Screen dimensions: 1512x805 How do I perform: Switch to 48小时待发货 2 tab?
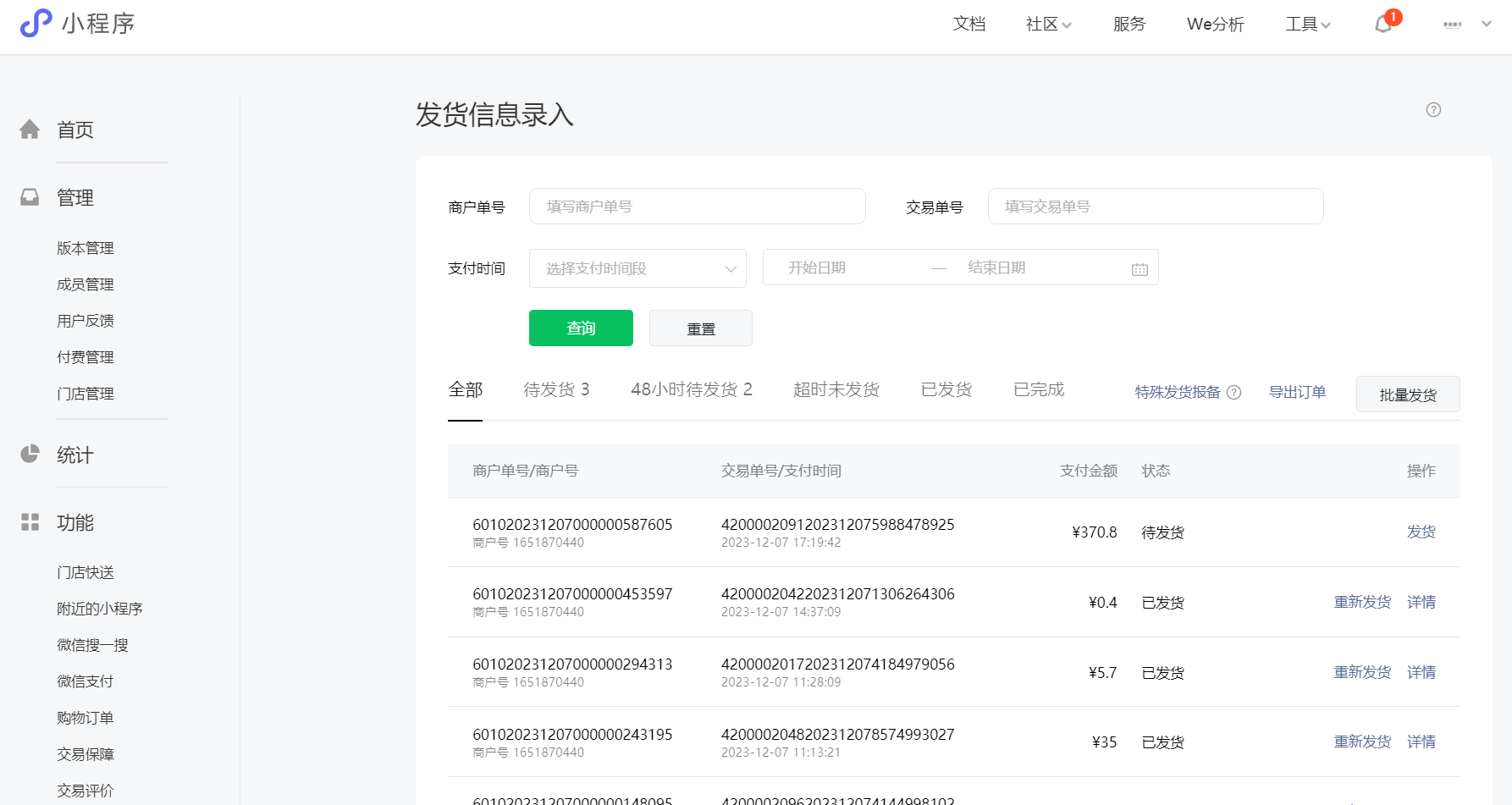[691, 389]
